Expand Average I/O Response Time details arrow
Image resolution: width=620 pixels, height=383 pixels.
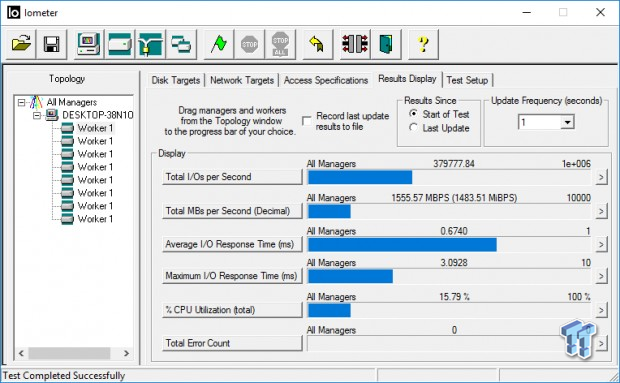pyautogui.click(x=601, y=245)
